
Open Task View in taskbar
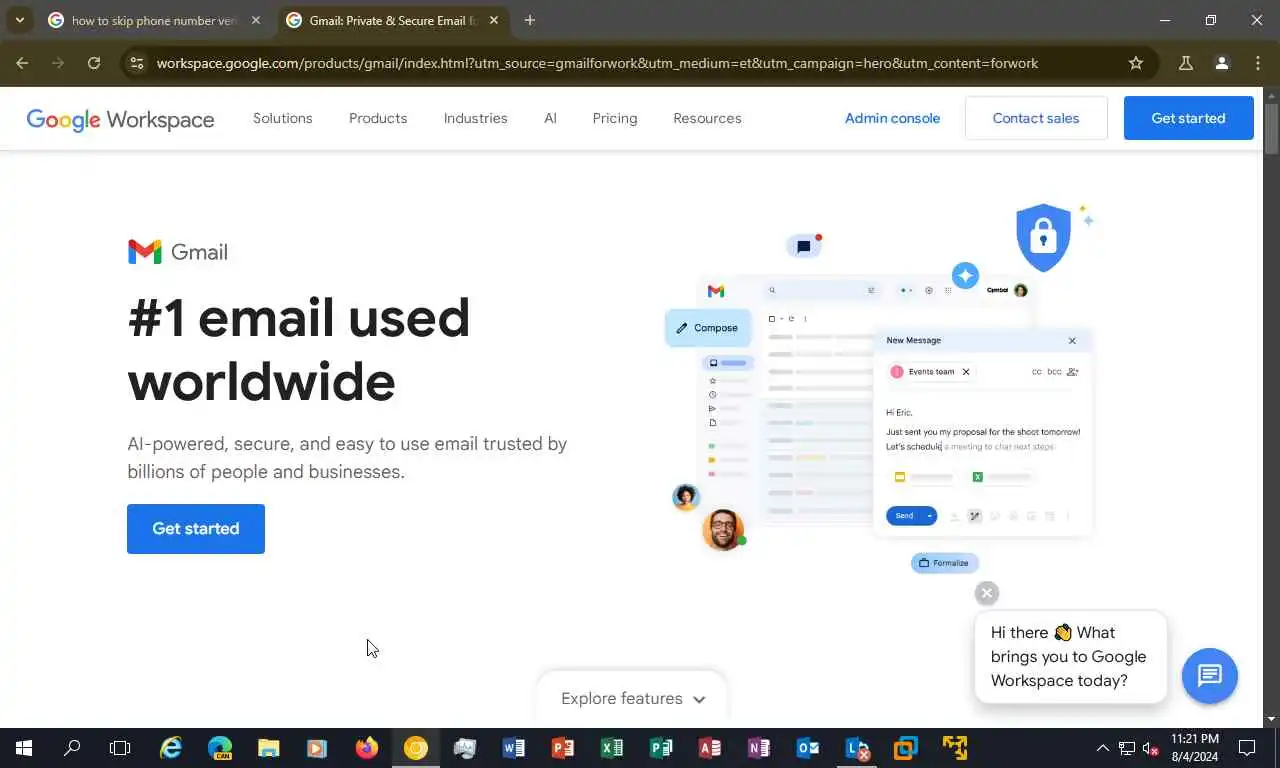pyautogui.click(x=120, y=748)
